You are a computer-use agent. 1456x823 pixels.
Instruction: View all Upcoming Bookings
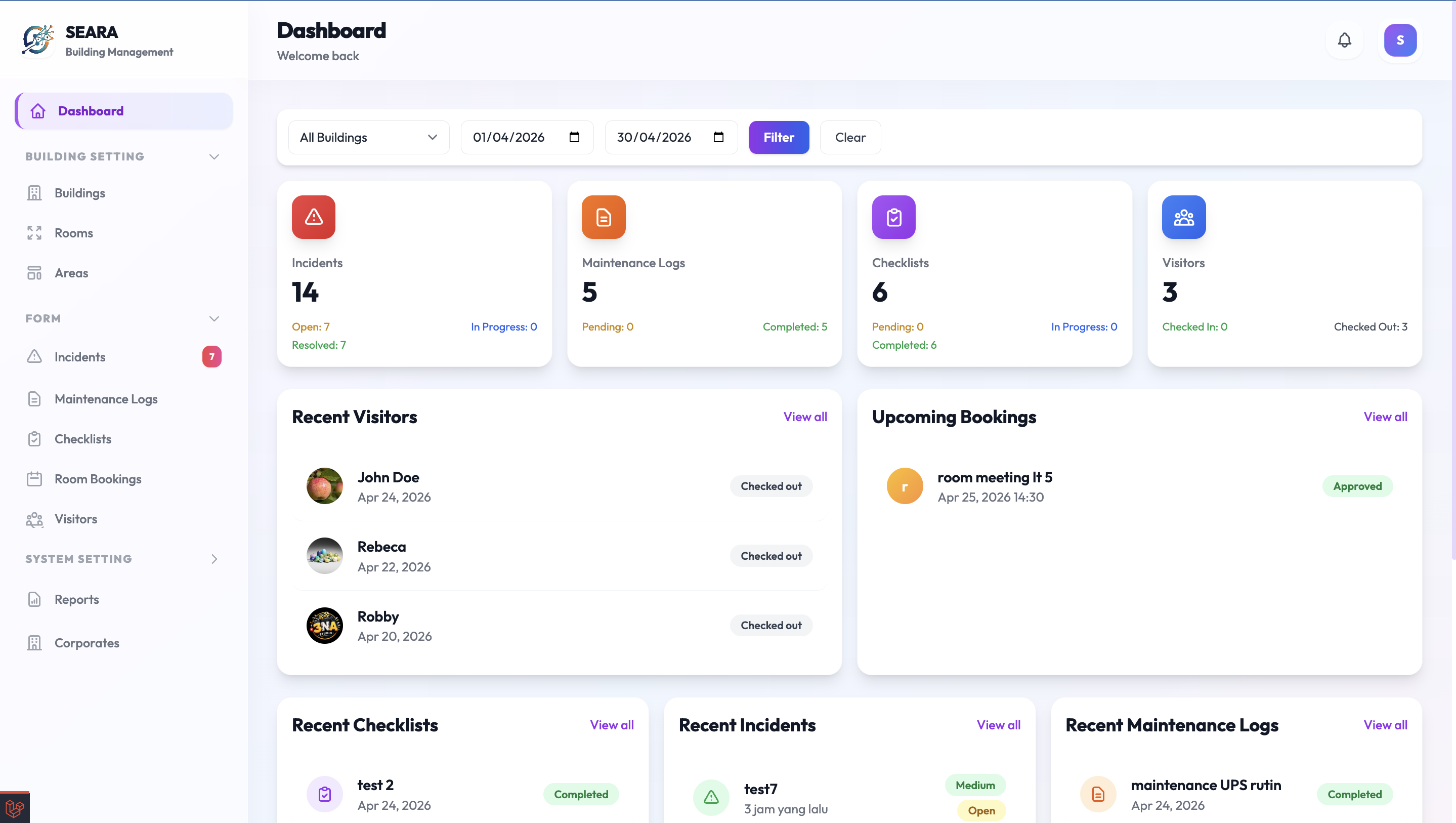click(1385, 416)
